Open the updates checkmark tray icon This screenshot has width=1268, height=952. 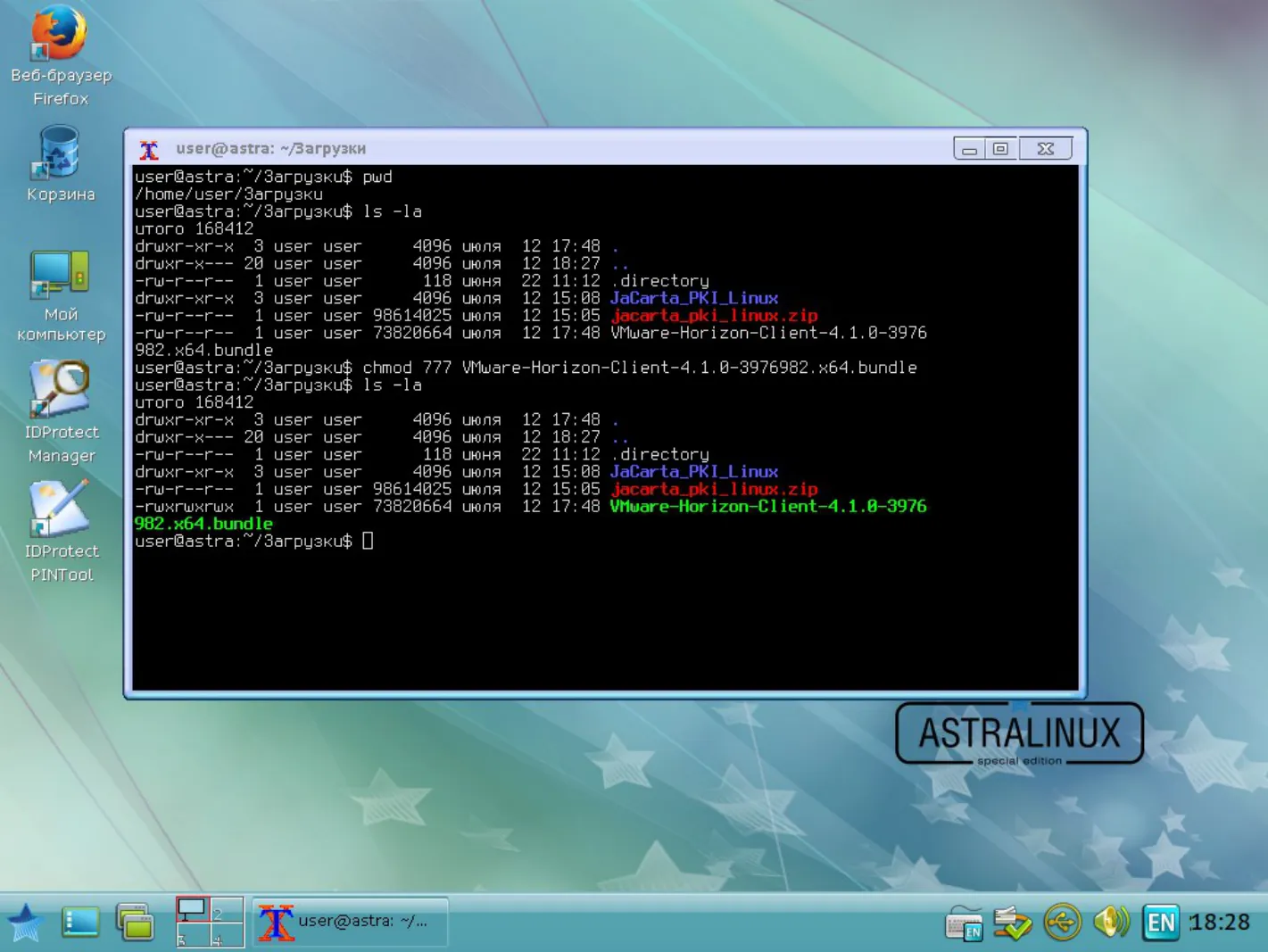(x=1013, y=923)
